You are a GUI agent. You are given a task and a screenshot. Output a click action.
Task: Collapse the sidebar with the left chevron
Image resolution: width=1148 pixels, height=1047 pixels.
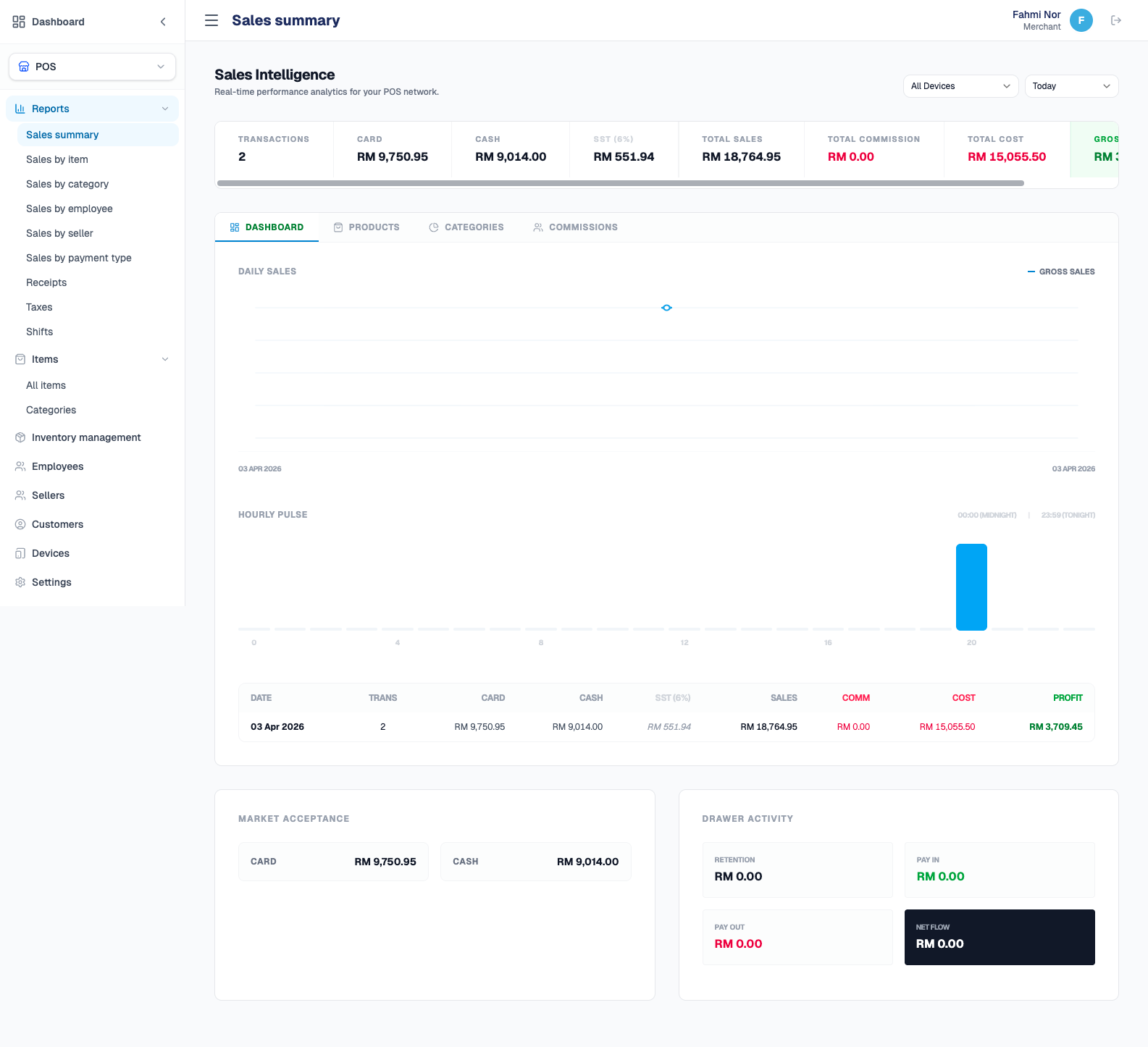(x=163, y=22)
